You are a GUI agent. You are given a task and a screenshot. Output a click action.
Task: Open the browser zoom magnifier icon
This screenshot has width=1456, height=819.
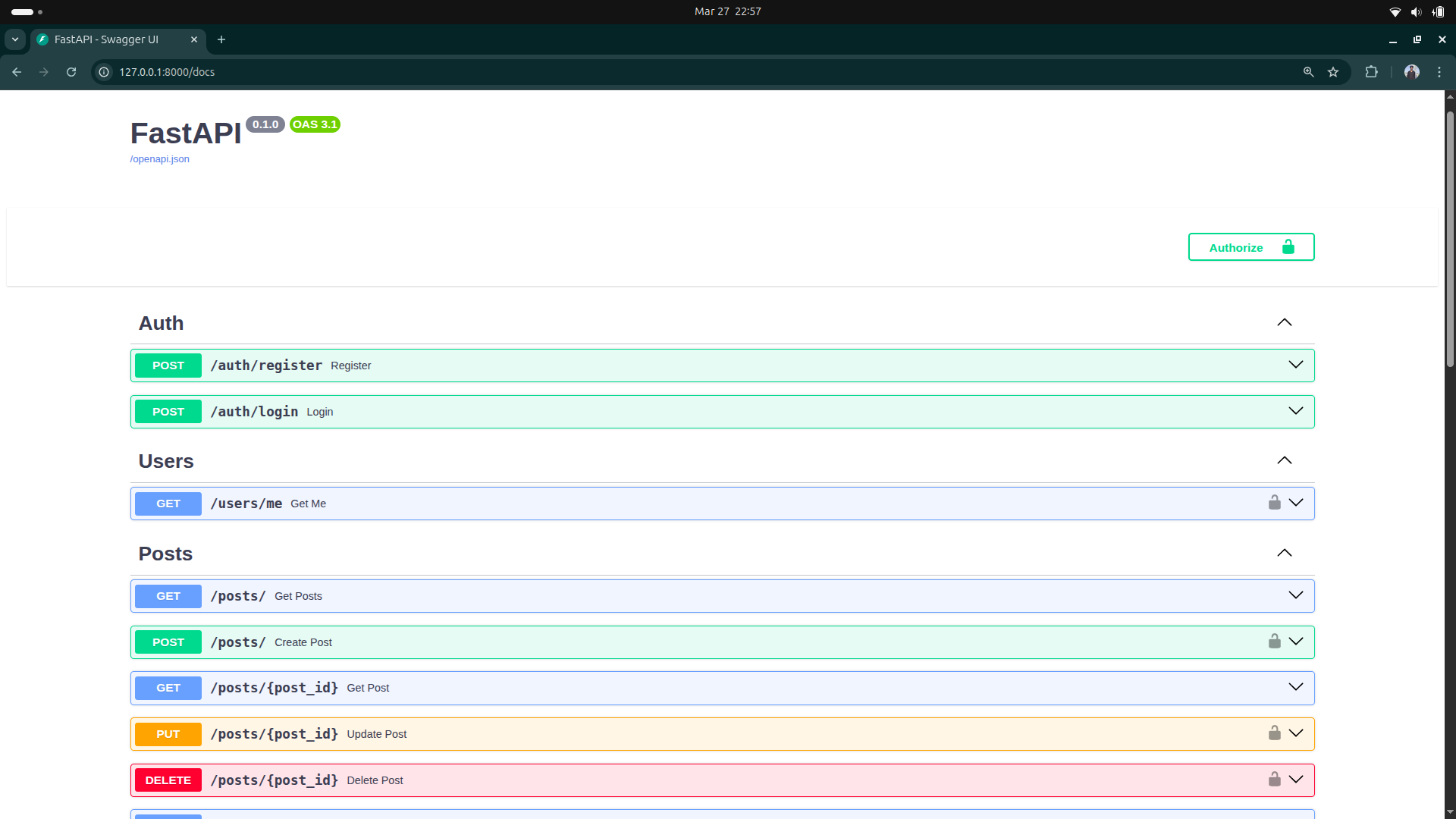pos(1308,72)
